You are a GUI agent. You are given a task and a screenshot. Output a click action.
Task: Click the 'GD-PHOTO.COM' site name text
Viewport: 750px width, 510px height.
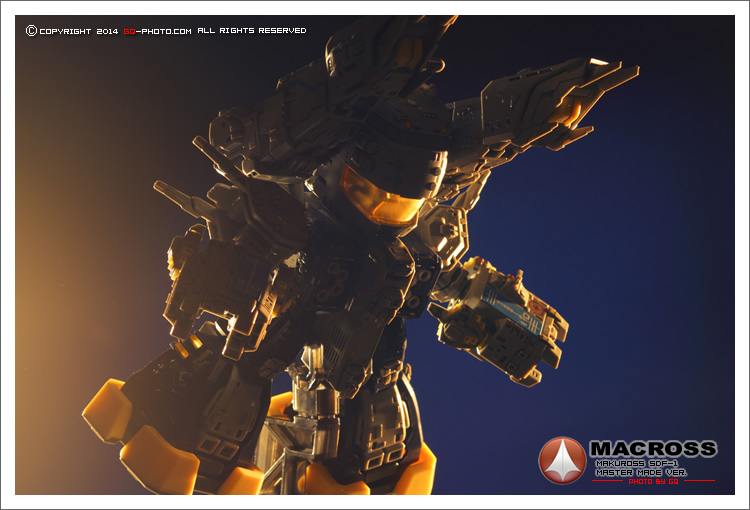(x=157, y=32)
